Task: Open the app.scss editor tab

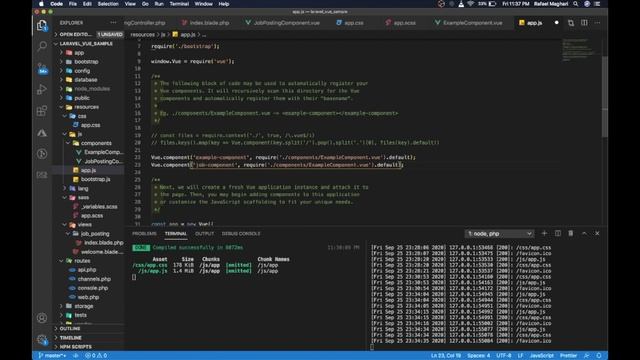Action: (x=400, y=23)
